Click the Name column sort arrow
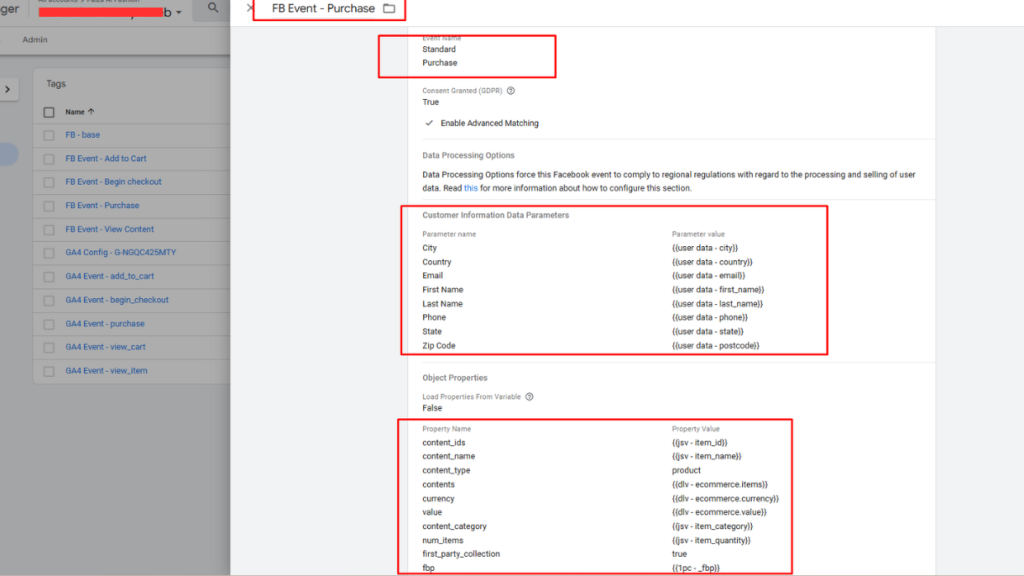This screenshot has height=576, width=1024. [x=91, y=112]
